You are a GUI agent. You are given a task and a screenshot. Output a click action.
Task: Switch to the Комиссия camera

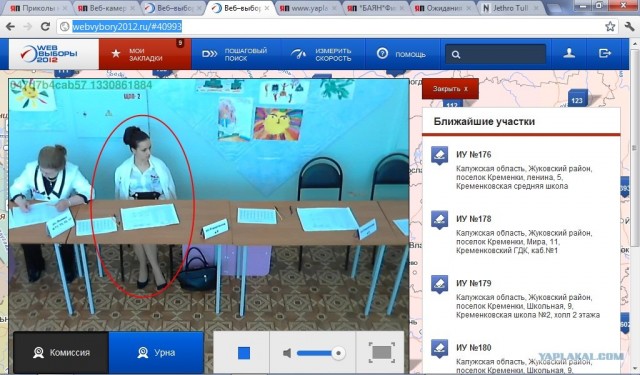[x=61, y=353]
